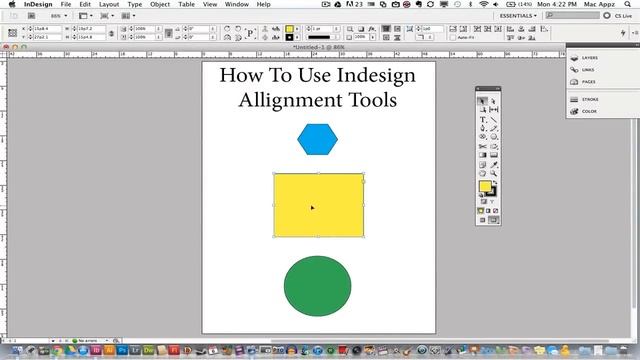Open the Arrange Documents dropdown
The image size is (640, 360).
click(129, 16)
